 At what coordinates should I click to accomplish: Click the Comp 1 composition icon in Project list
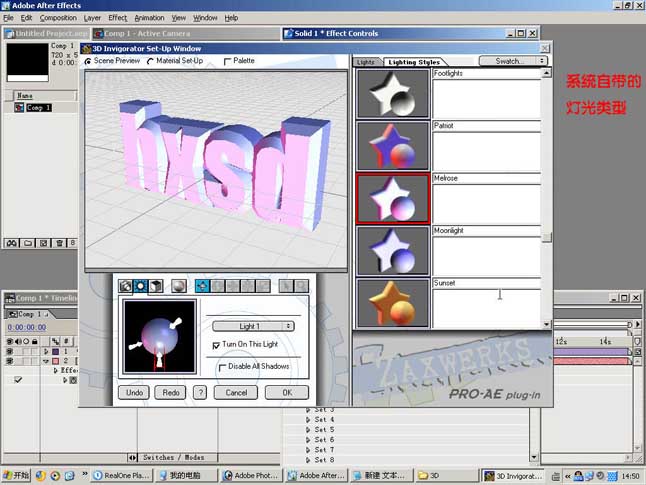click(x=19, y=108)
